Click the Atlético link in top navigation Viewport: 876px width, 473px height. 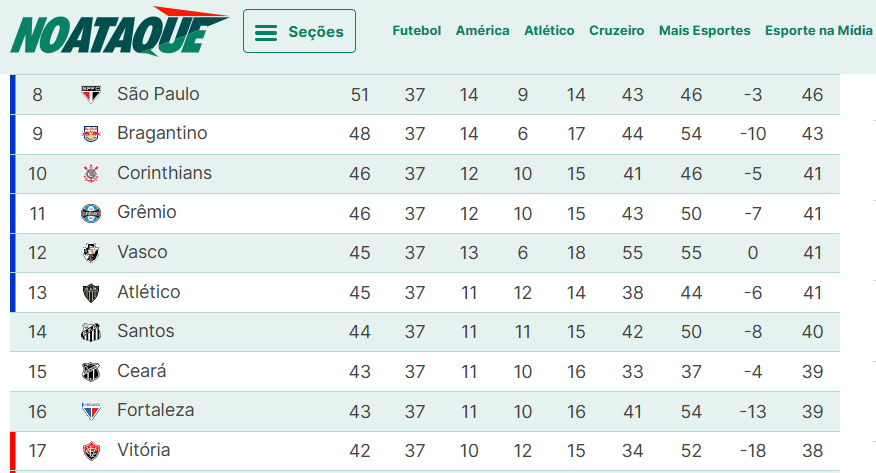(549, 31)
